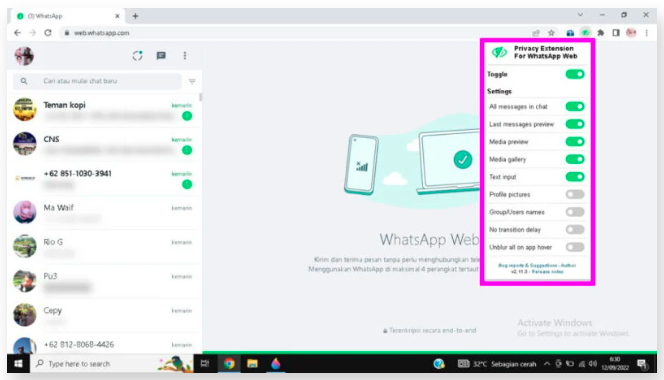Open WhatsApp three-dot menu in sidebar header

[185, 55]
